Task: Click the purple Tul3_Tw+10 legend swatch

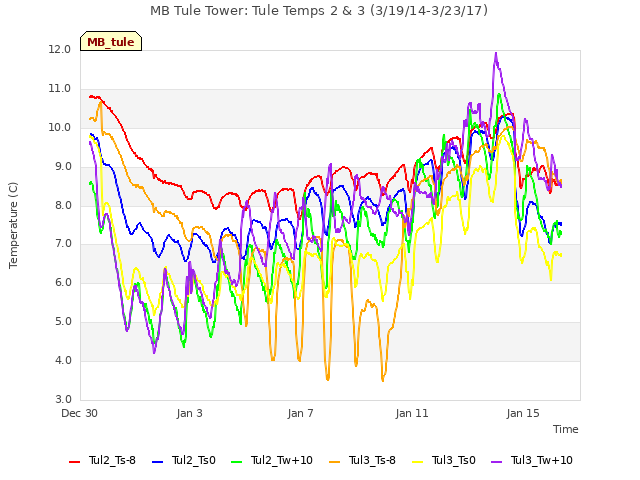Action: (496, 461)
